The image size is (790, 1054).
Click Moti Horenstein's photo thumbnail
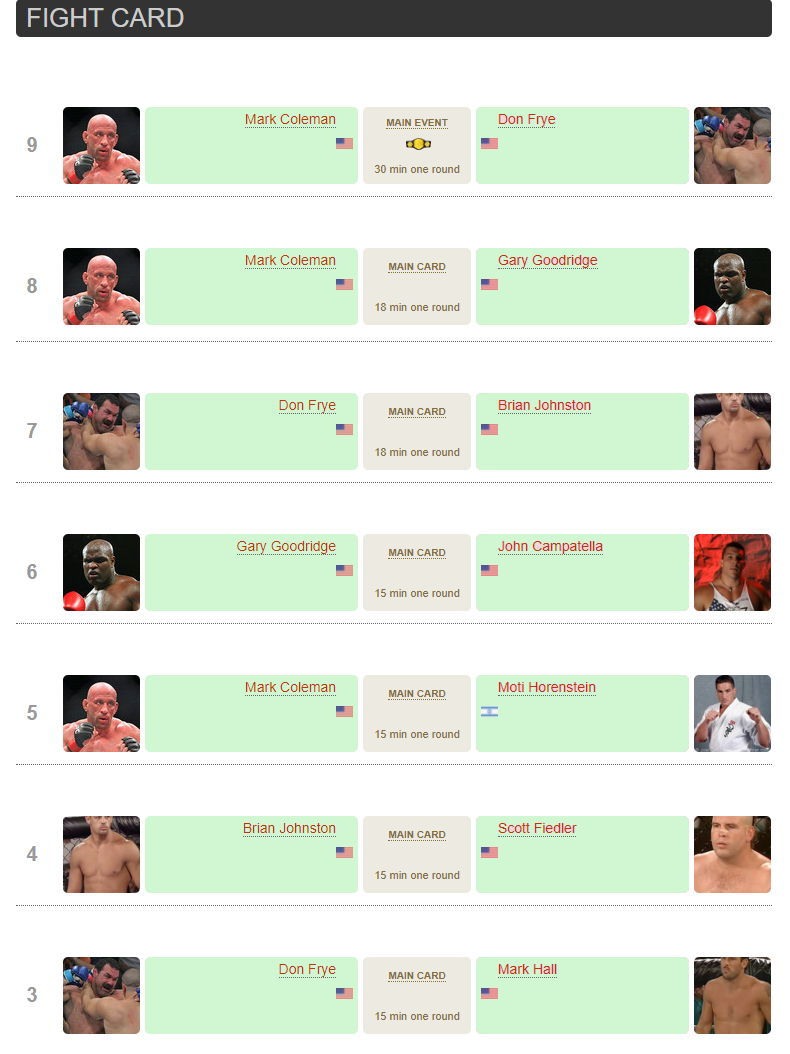point(732,713)
